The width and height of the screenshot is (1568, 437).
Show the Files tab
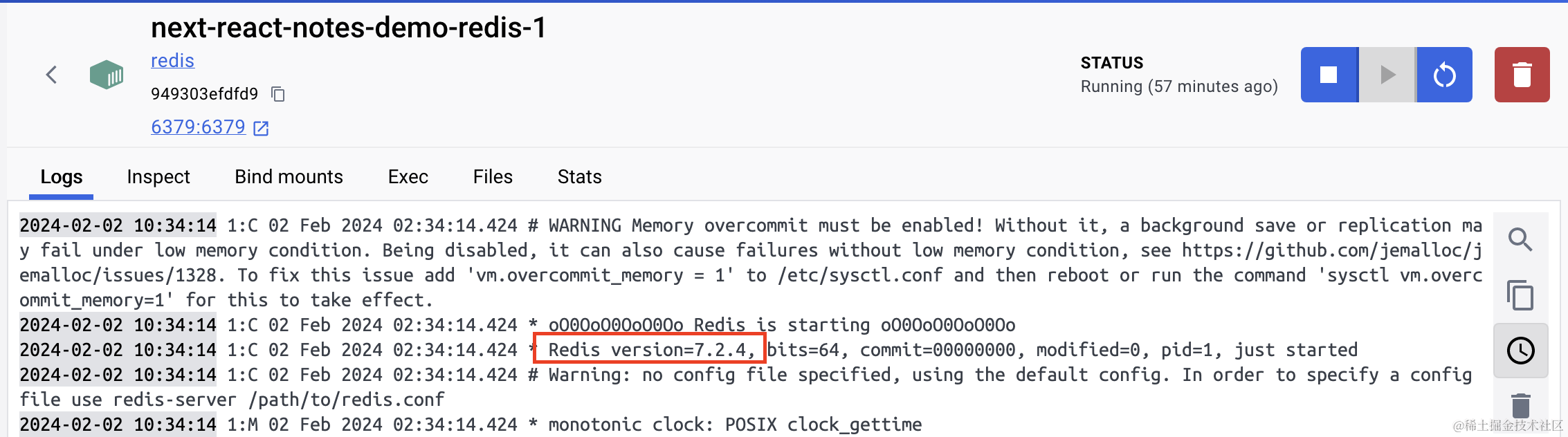493,177
